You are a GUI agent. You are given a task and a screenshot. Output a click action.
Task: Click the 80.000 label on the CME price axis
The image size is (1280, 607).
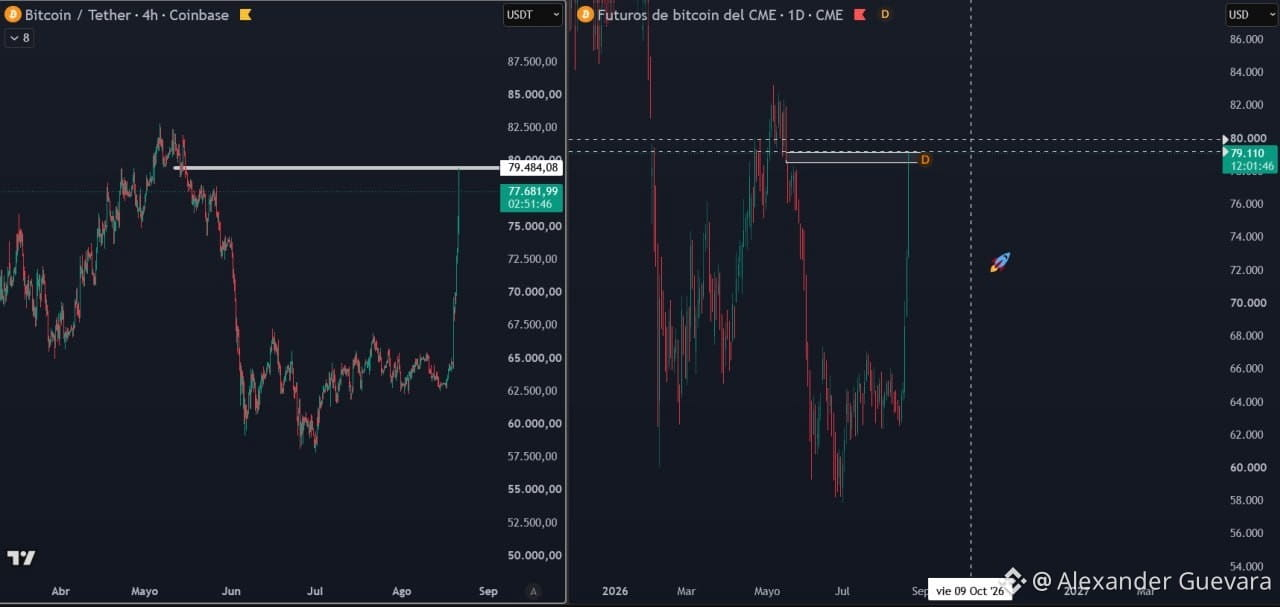[x=1248, y=139]
